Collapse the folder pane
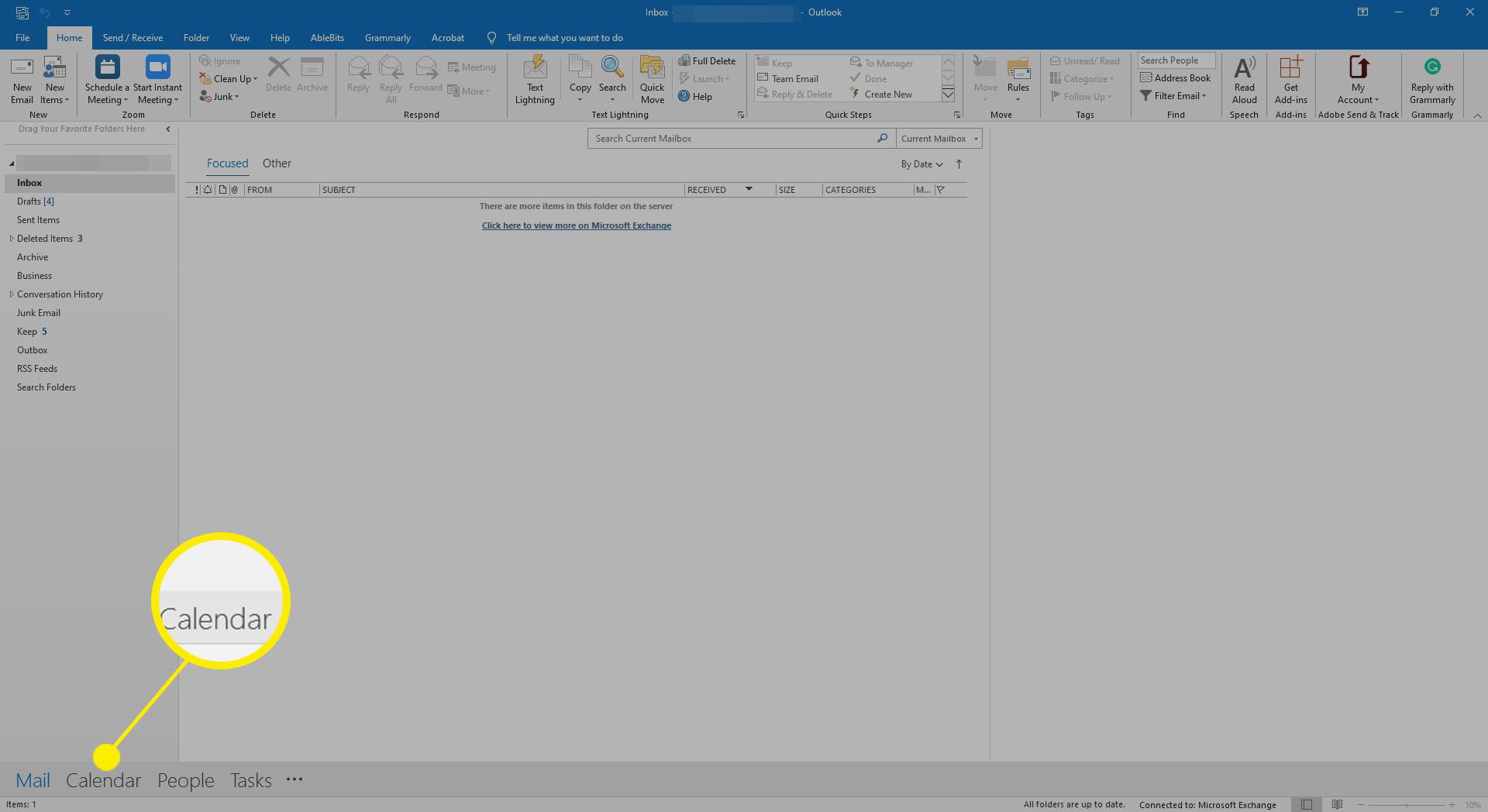This screenshot has height=812, width=1488. point(168,129)
